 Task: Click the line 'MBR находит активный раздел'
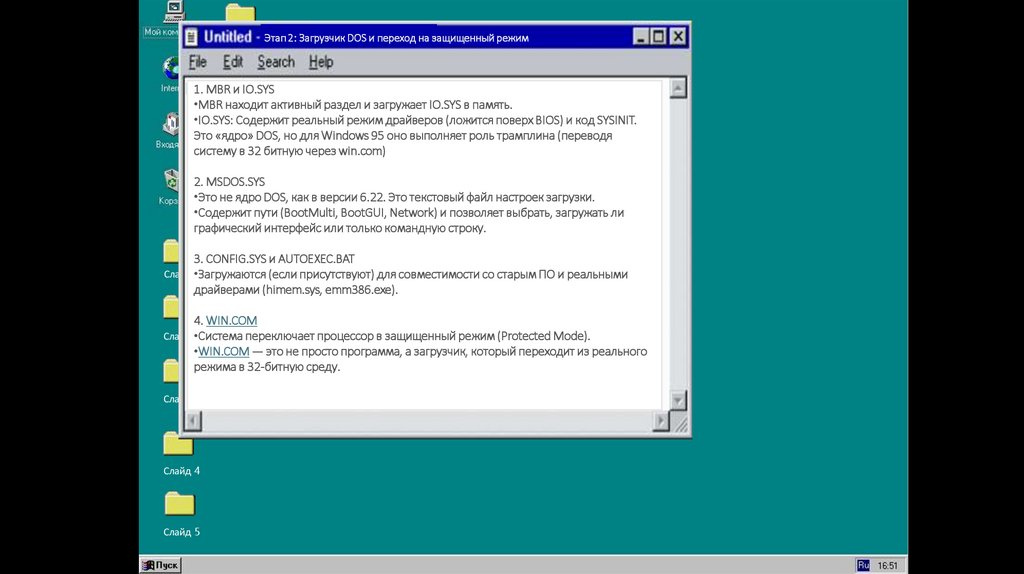(x=353, y=104)
